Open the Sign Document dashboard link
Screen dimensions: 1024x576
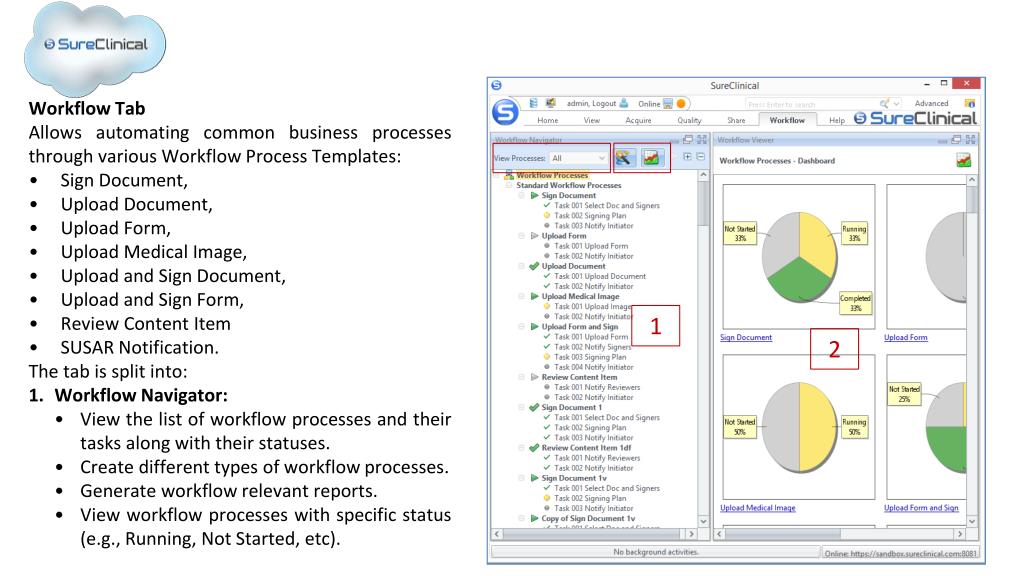(746, 338)
